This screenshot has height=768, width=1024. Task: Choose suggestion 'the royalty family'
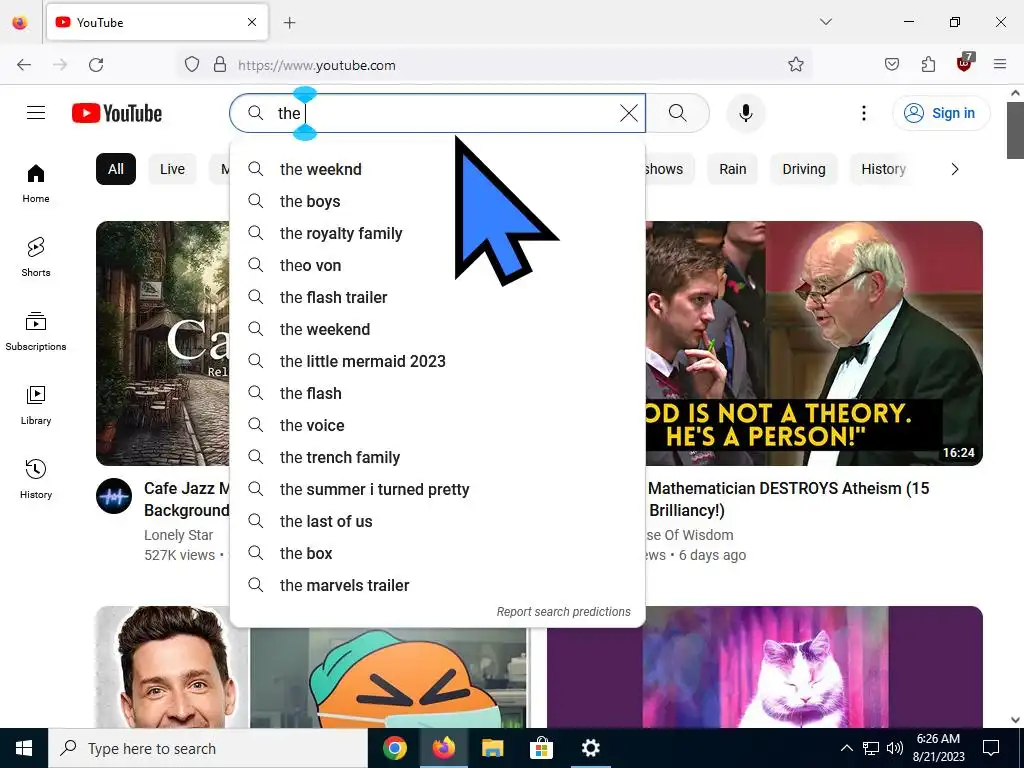tap(438, 233)
